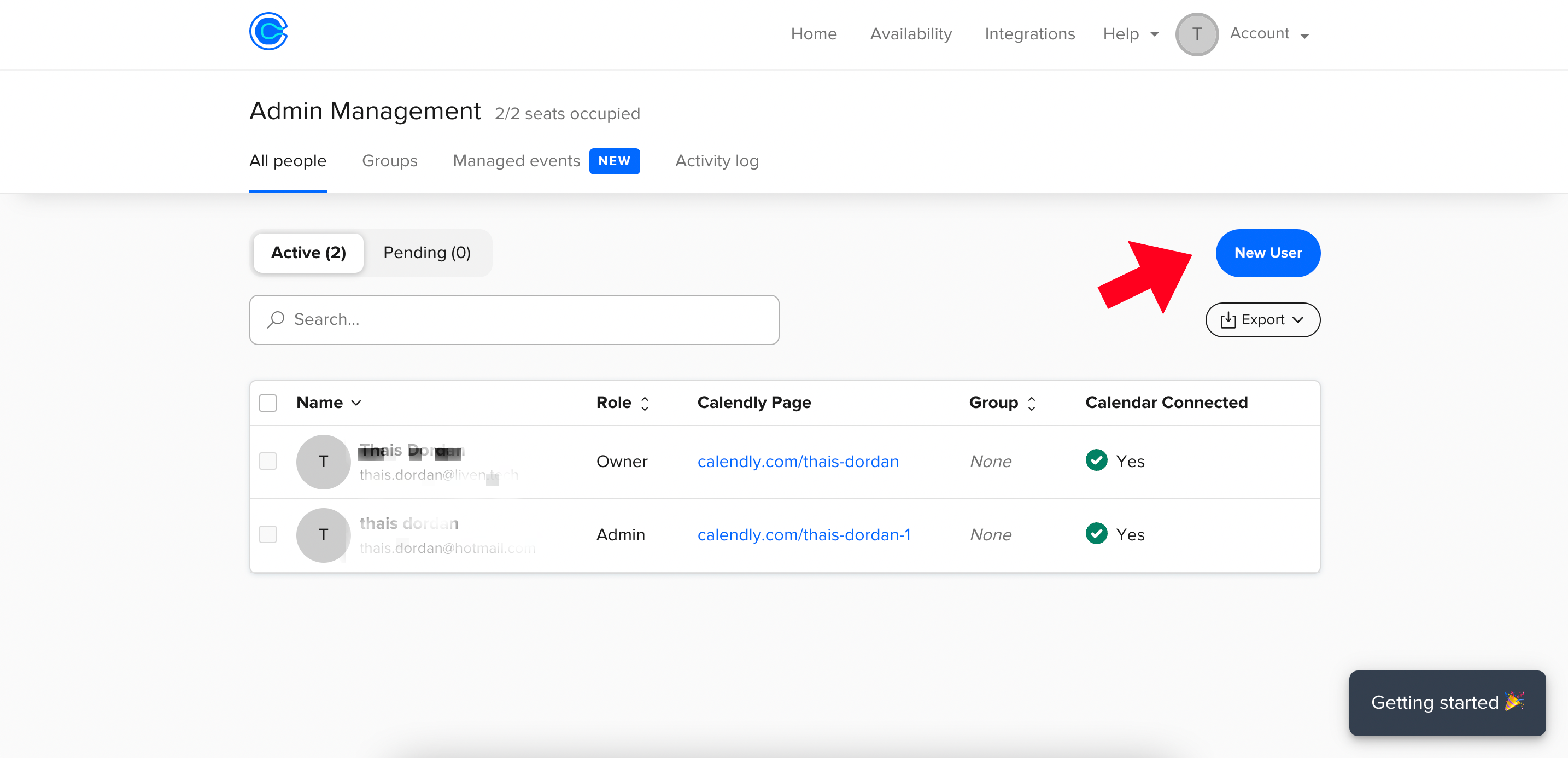The width and height of the screenshot is (1568, 758).
Task: Open the Activity log tab
Action: coord(716,161)
